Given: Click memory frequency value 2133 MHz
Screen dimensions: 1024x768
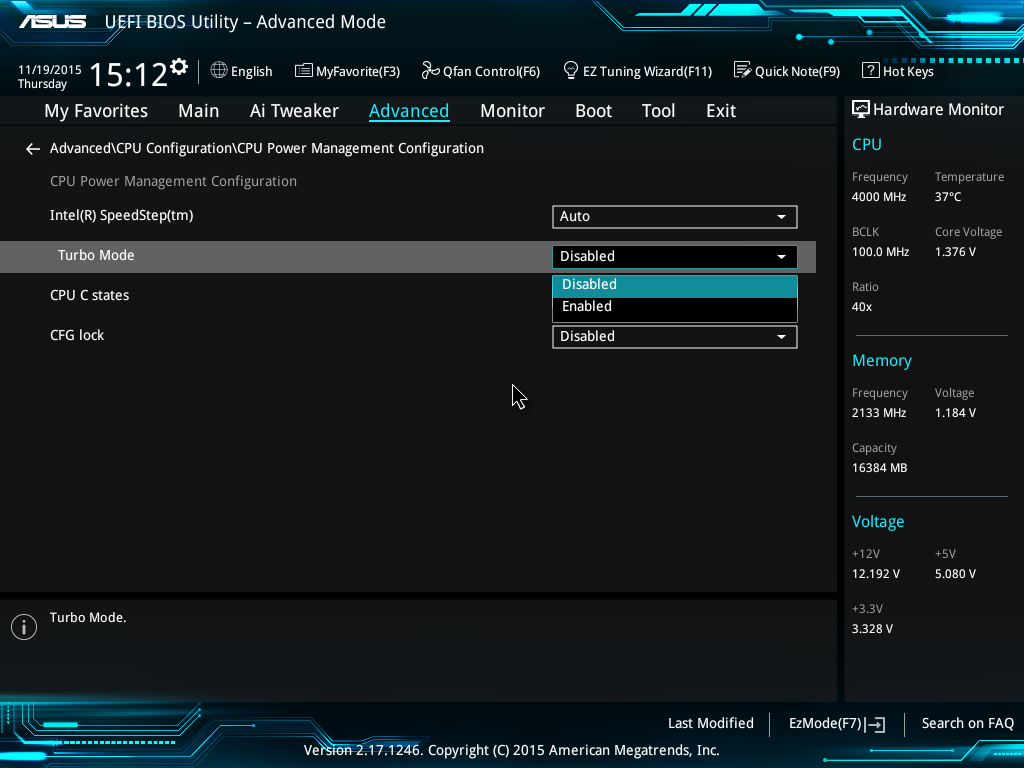Looking at the screenshot, I should click(x=879, y=413).
